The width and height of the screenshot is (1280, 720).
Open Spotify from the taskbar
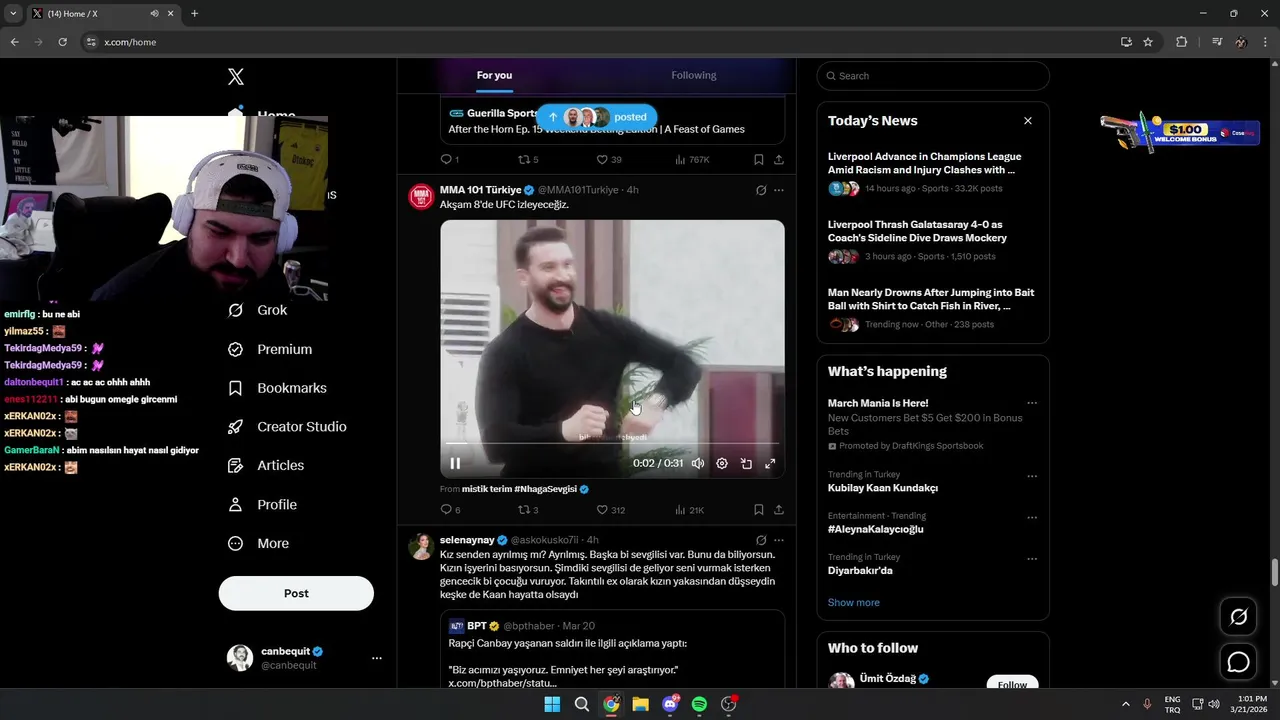(699, 704)
